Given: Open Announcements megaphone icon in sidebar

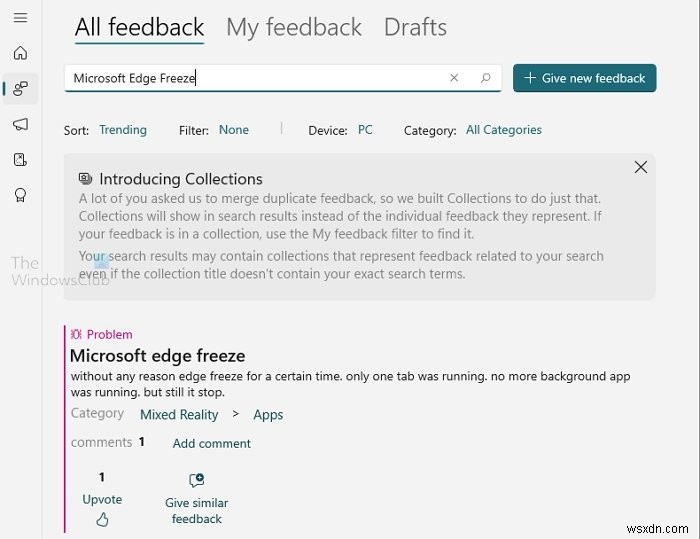Looking at the screenshot, I should pyautogui.click(x=20, y=124).
